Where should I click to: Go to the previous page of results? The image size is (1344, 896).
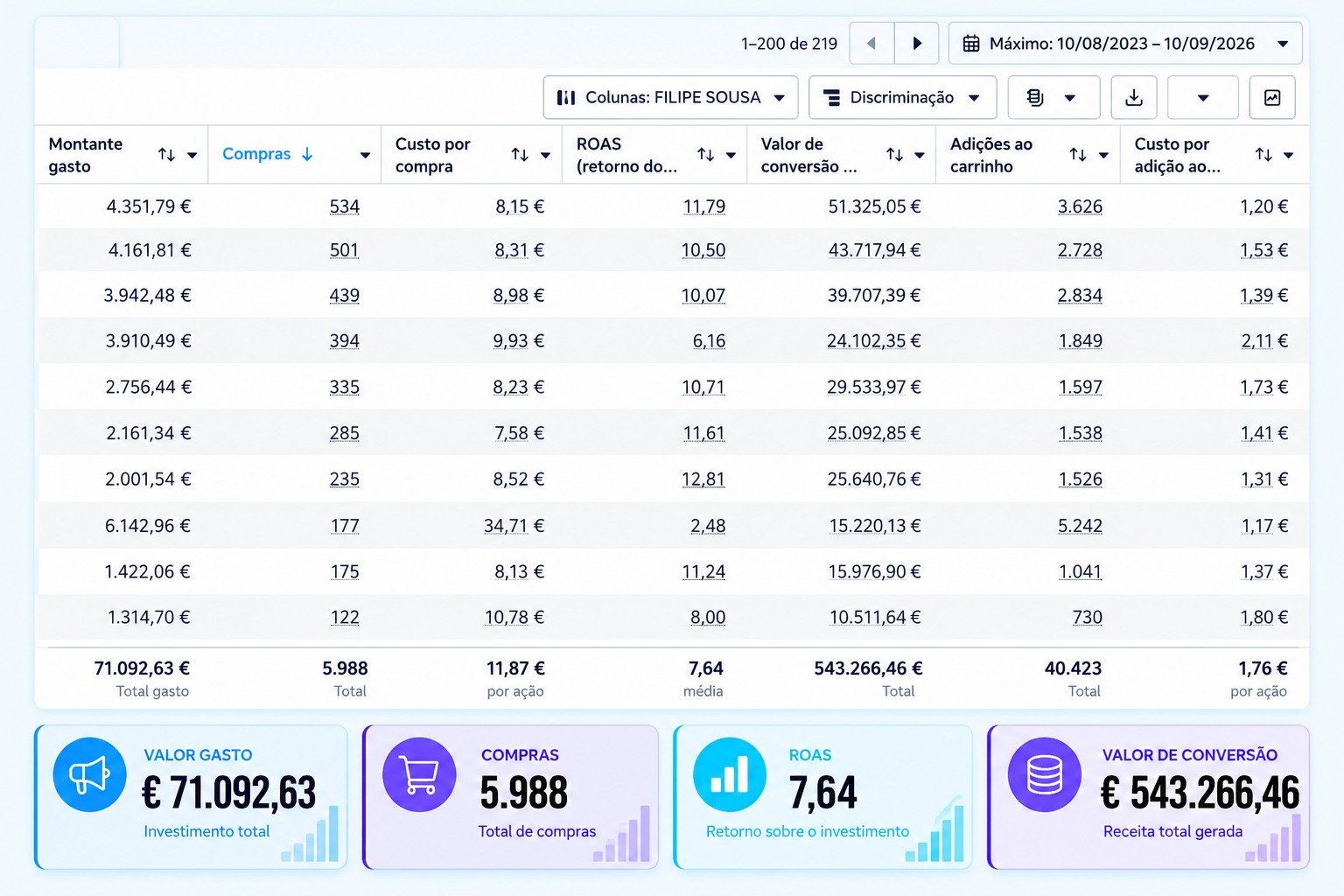coord(871,44)
